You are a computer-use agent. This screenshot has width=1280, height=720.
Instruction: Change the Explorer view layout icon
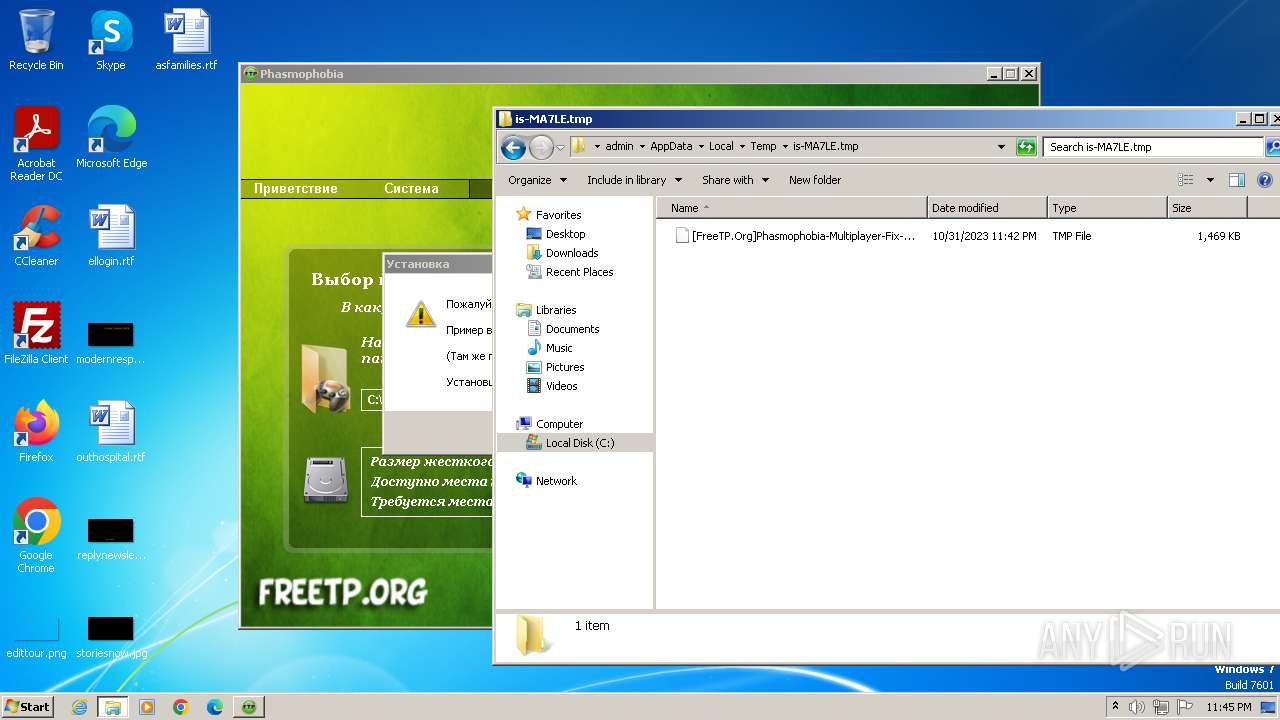(1186, 180)
